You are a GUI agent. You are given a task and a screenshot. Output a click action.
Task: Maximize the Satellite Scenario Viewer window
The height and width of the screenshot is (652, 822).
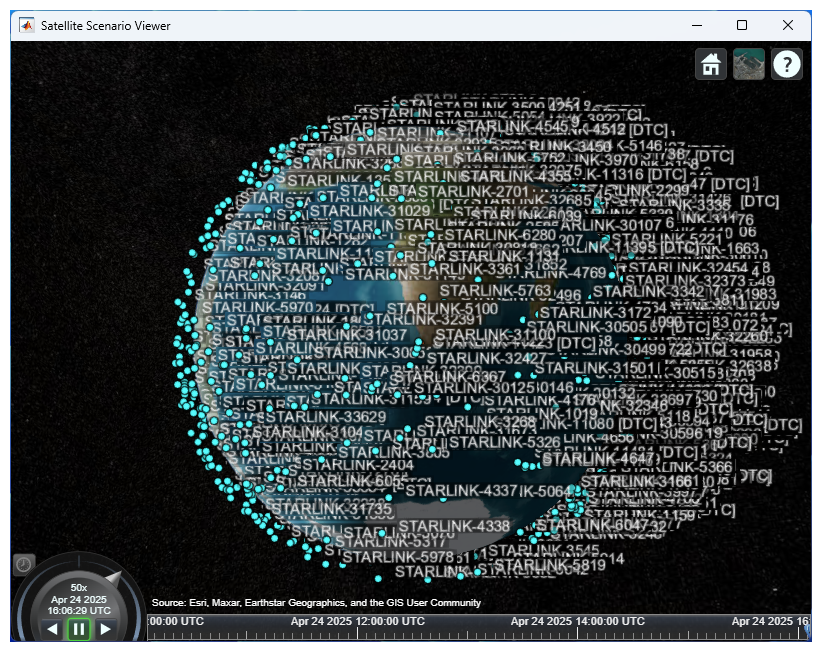(742, 25)
